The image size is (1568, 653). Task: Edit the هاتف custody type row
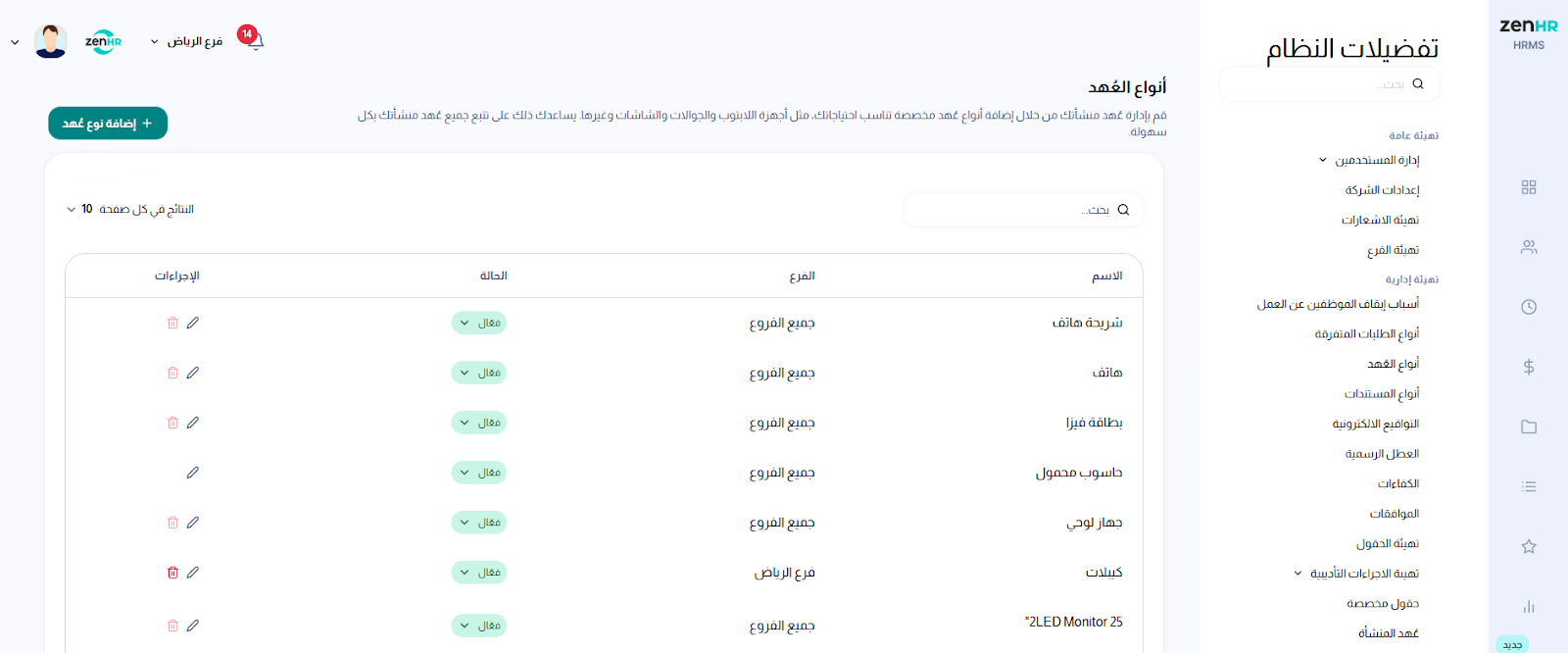[x=193, y=373]
